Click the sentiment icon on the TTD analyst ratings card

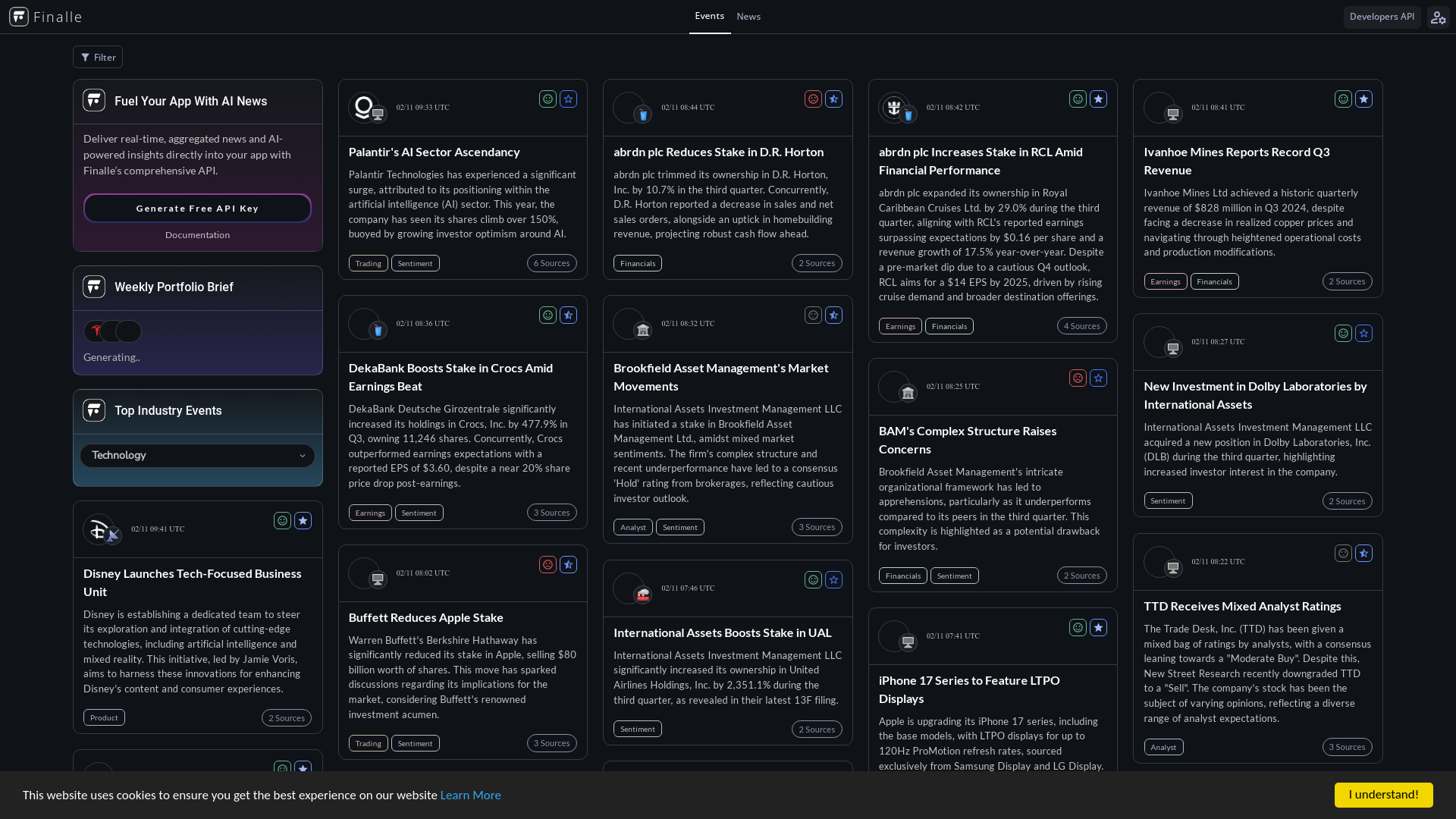pyautogui.click(x=1343, y=553)
